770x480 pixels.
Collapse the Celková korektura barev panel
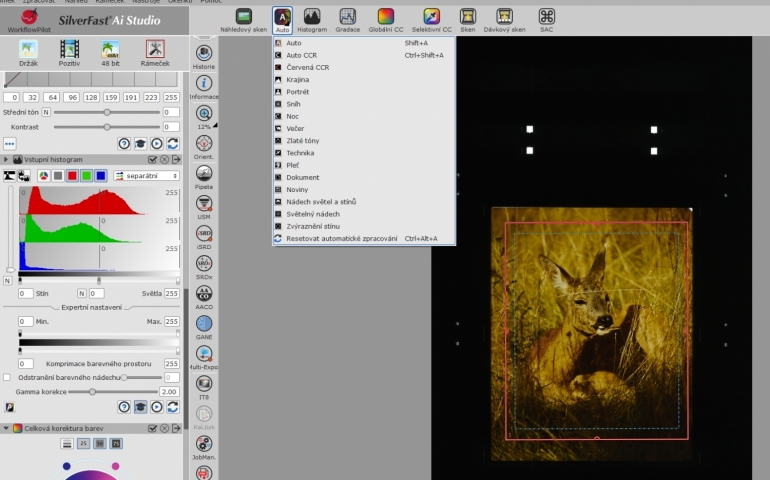[x=5, y=428]
